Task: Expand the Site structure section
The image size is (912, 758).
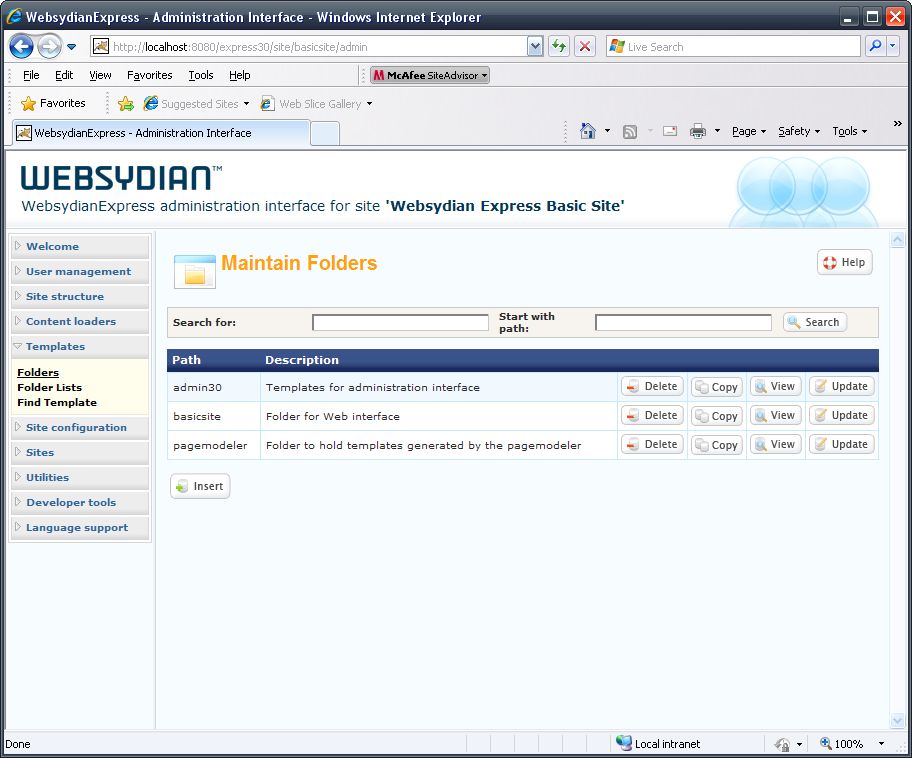Action: [80, 297]
